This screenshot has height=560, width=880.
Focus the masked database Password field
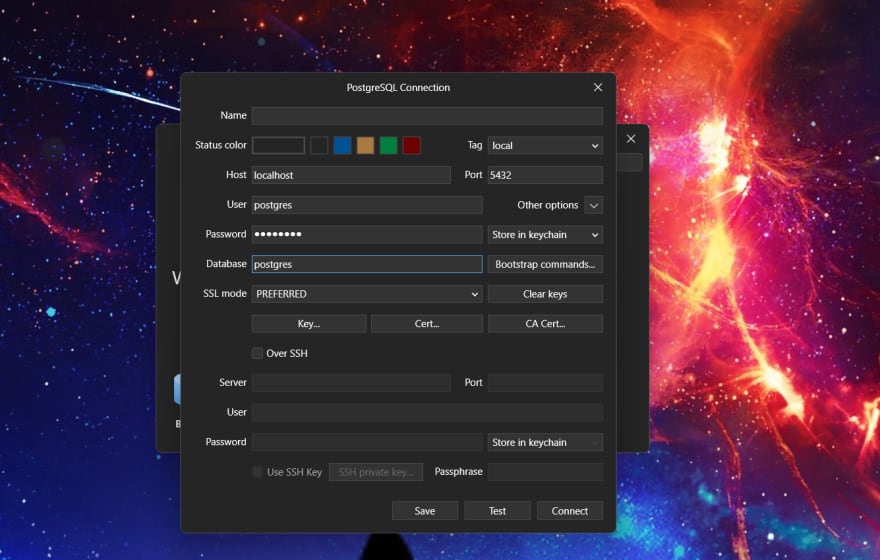pos(367,235)
